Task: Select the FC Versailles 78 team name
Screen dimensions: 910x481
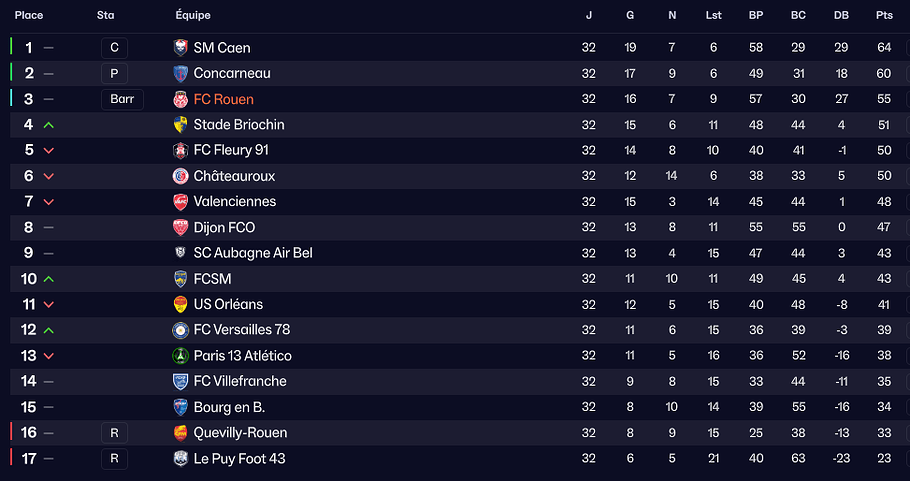Action: pyautogui.click(x=242, y=330)
